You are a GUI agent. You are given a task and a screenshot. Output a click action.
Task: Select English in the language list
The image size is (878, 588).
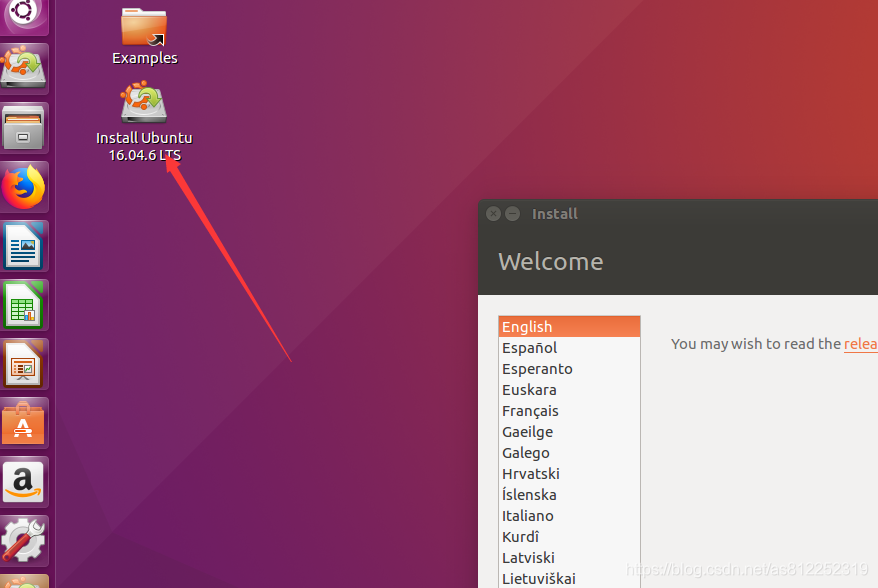tap(569, 326)
